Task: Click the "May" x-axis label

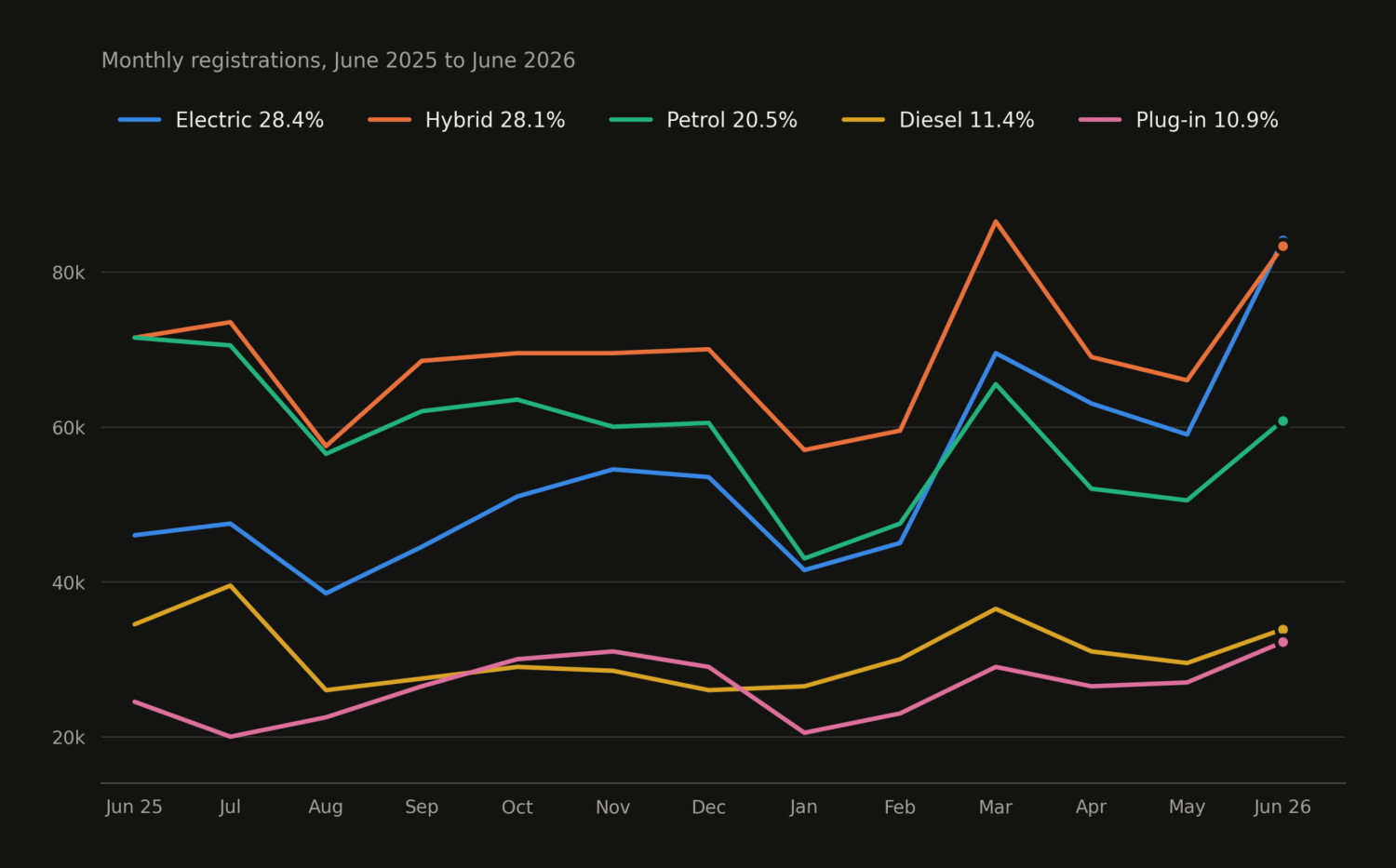Action: point(1187,808)
